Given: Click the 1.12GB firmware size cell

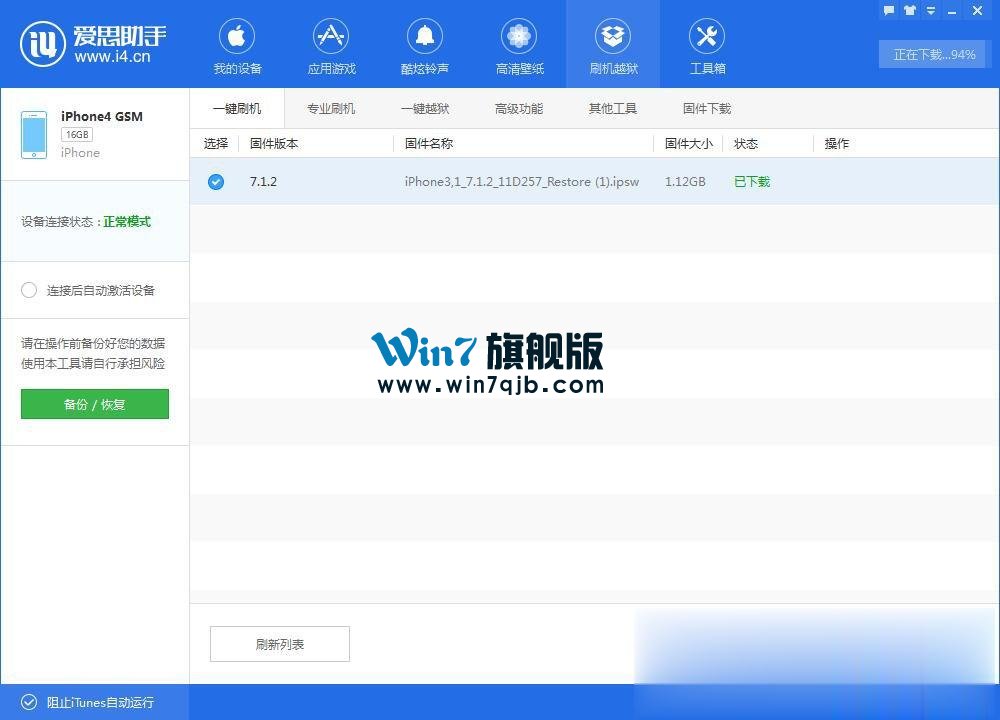Looking at the screenshot, I should [x=685, y=182].
